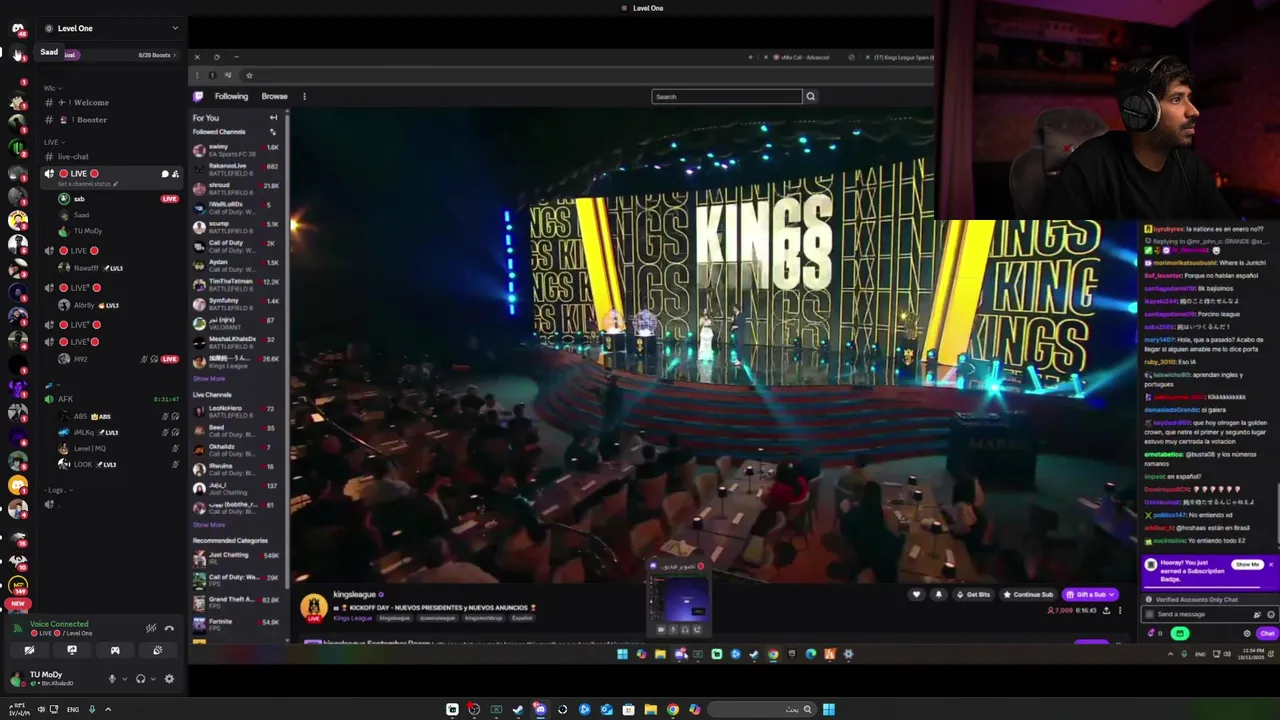This screenshot has height=720, width=1280.
Task: Show hidden system tray icons
Action: pos(108,709)
